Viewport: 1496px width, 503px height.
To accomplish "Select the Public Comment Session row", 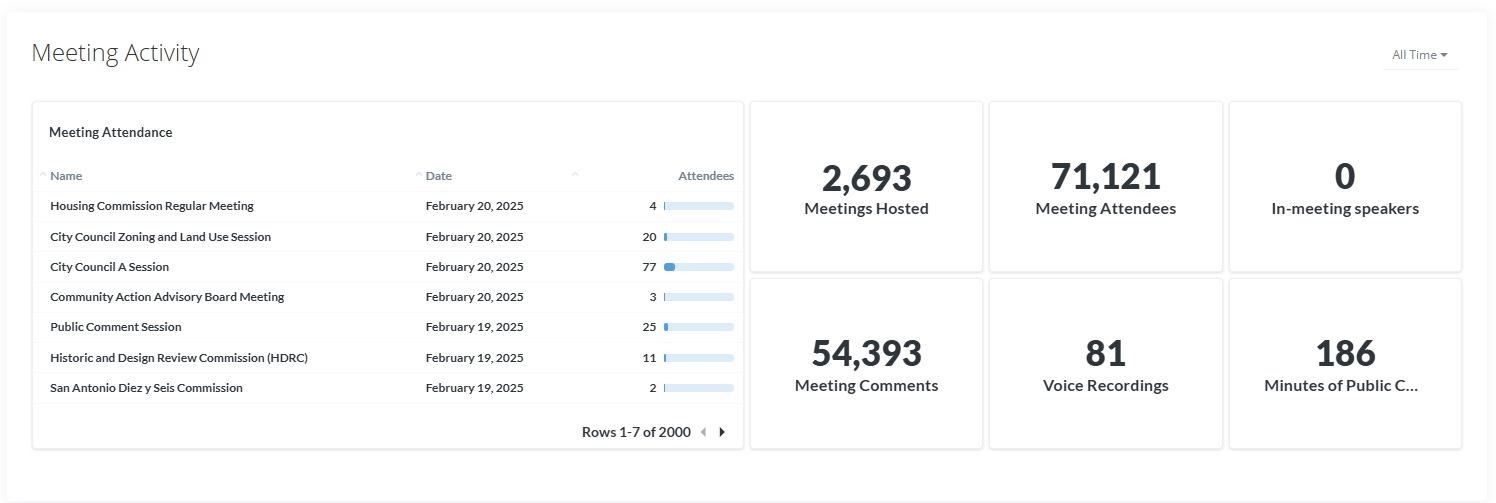I will [x=116, y=327].
